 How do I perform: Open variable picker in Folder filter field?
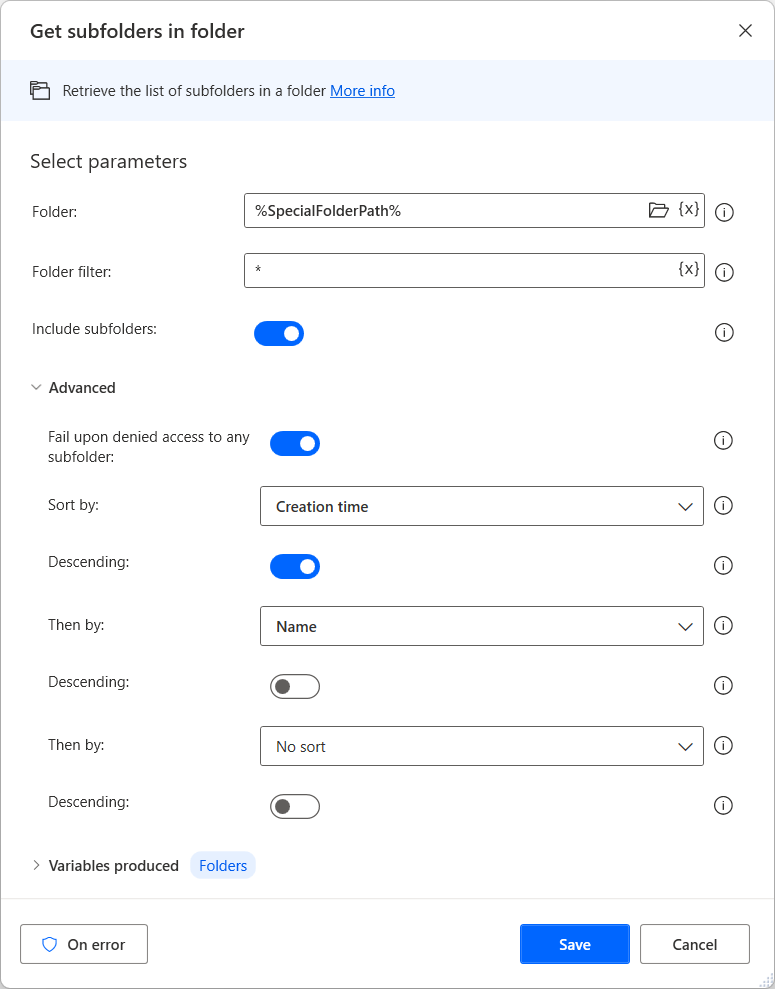689,270
